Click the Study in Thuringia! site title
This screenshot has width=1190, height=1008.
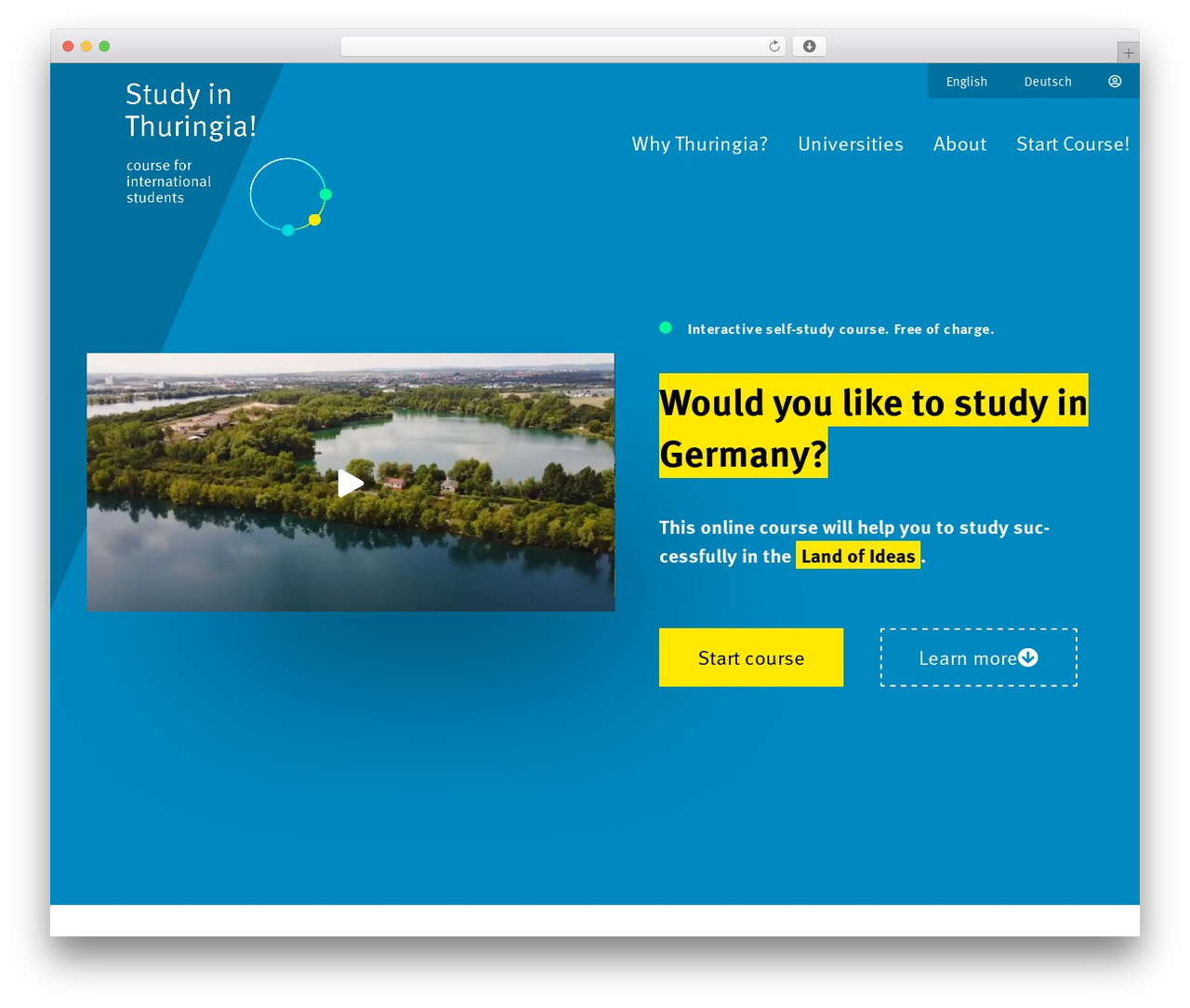click(x=191, y=110)
